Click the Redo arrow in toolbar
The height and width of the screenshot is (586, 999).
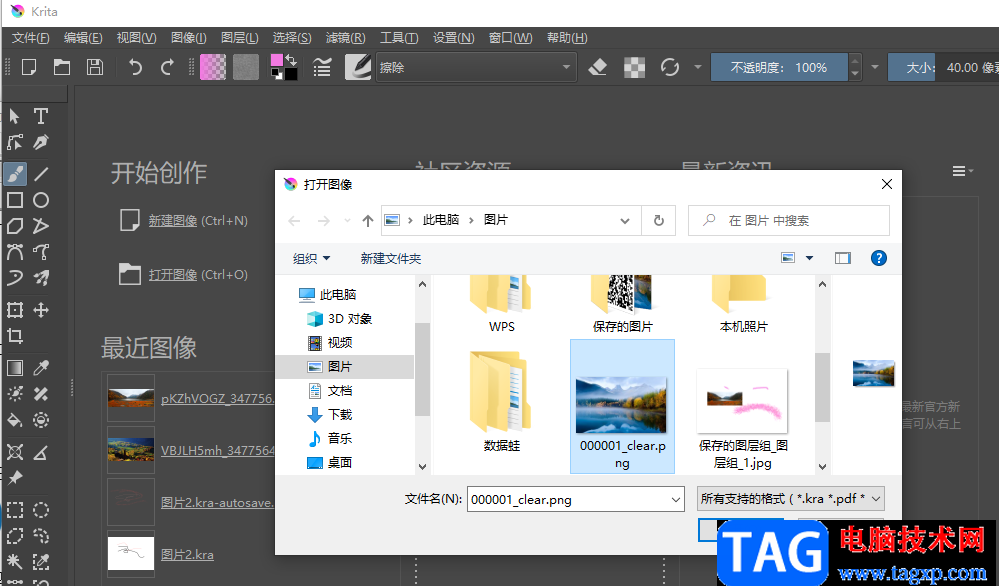point(168,67)
